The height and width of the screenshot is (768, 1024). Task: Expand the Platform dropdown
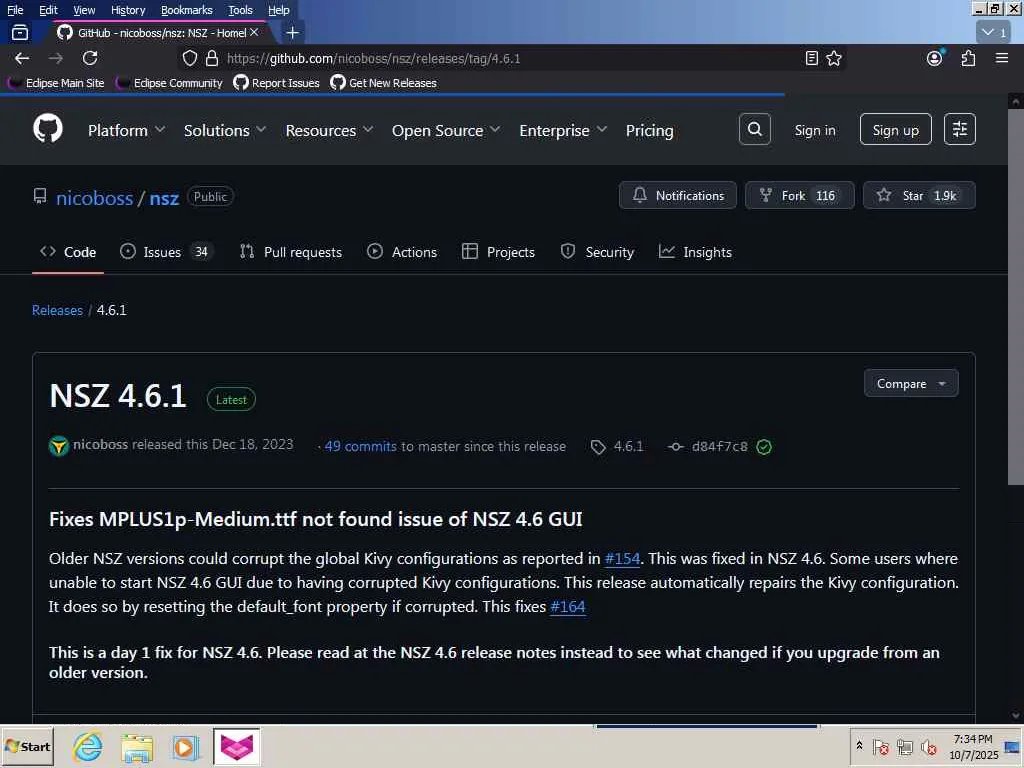pyautogui.click(x=126, y=131)
